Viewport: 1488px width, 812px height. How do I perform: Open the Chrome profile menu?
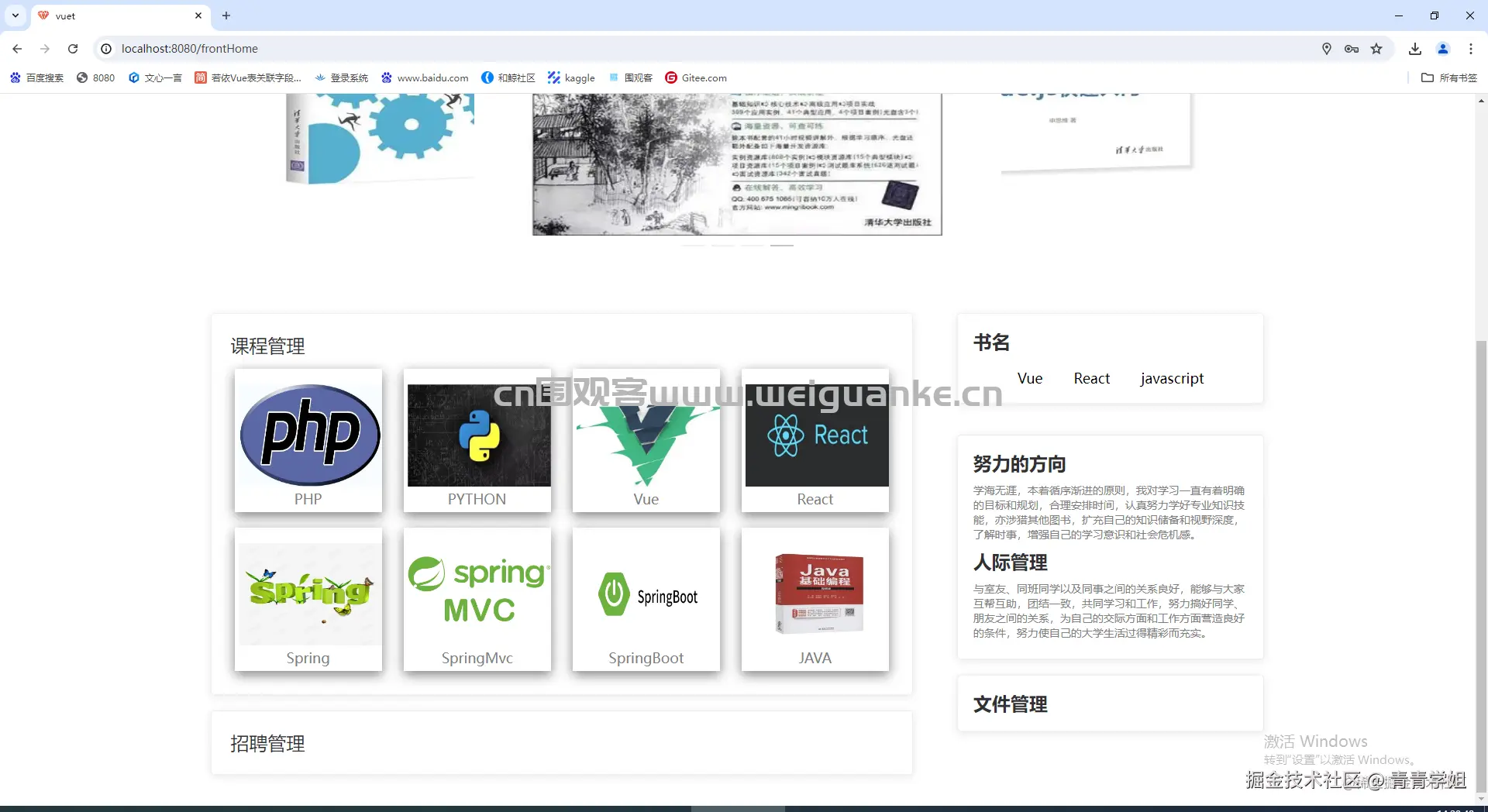[1443, 49]
